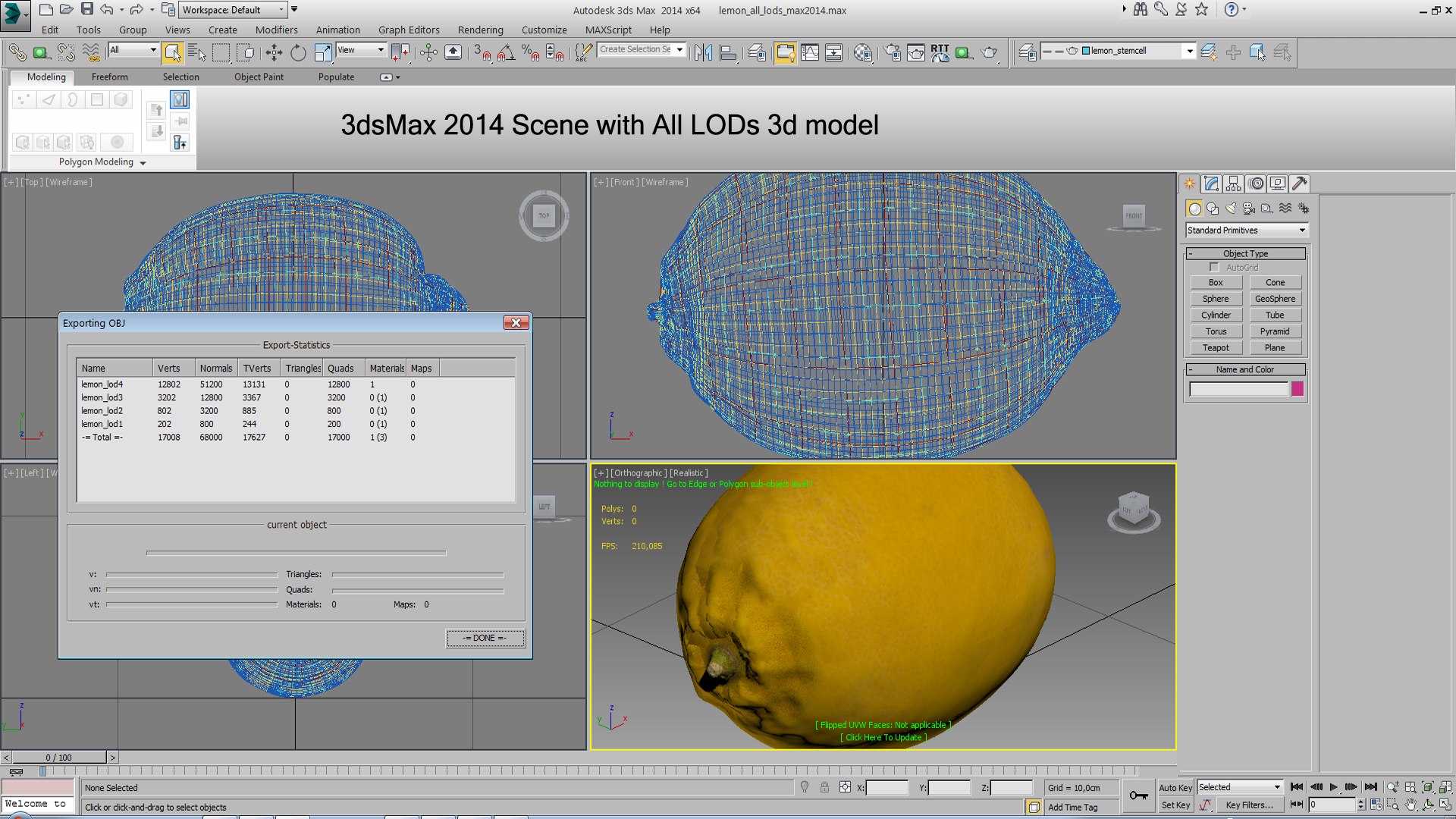Close the Exporting OBJ dialog
The width and height of the screenshot is (1456, 819).
(516, 323)
